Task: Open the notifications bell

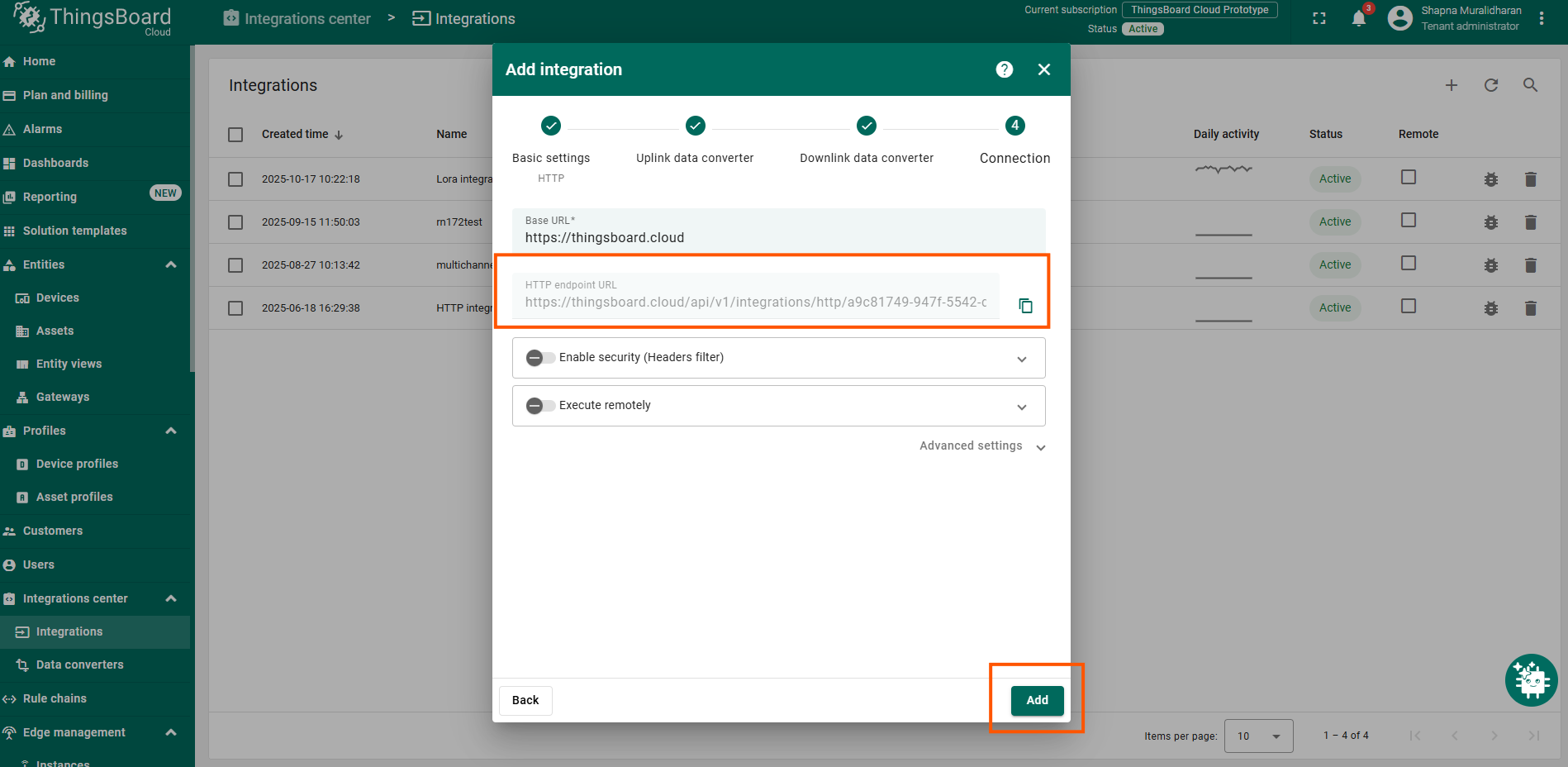Action: point(1358,19)
